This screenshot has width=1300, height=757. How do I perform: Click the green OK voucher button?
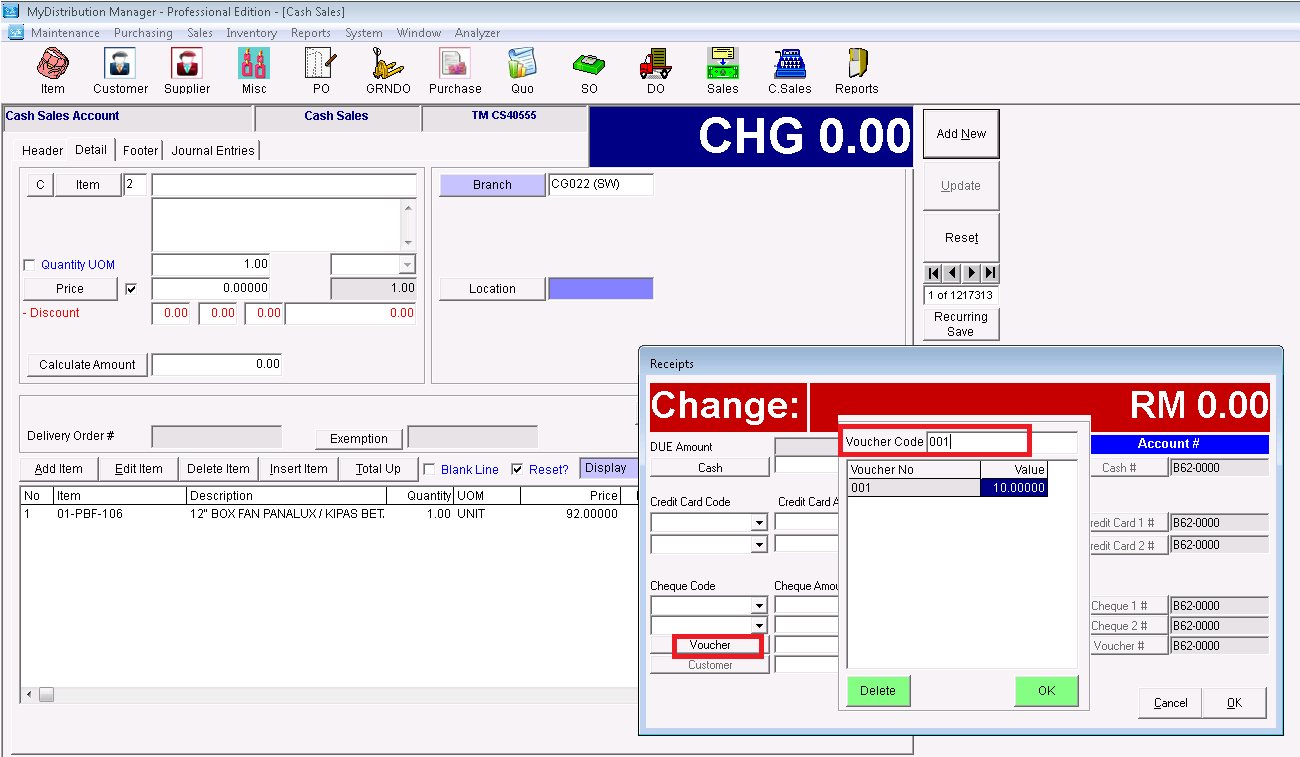click(x=1046, y=691)
